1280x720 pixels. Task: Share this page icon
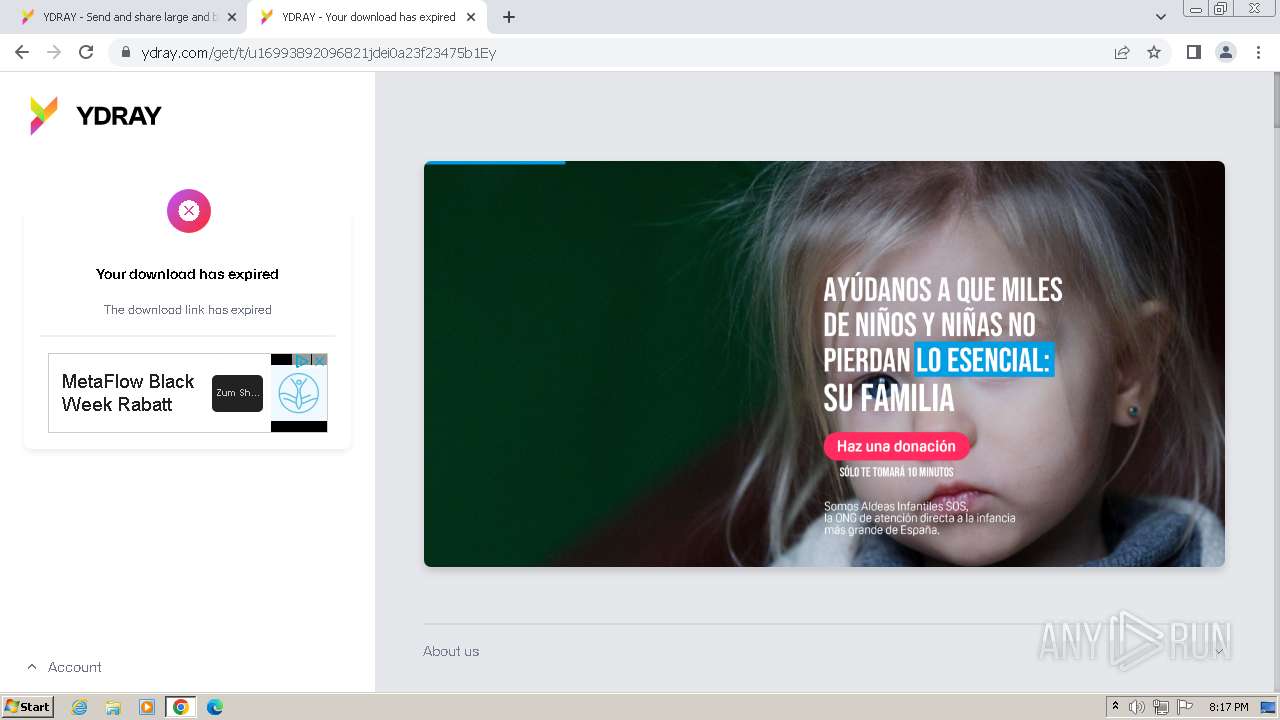(x=1122, y=53)
